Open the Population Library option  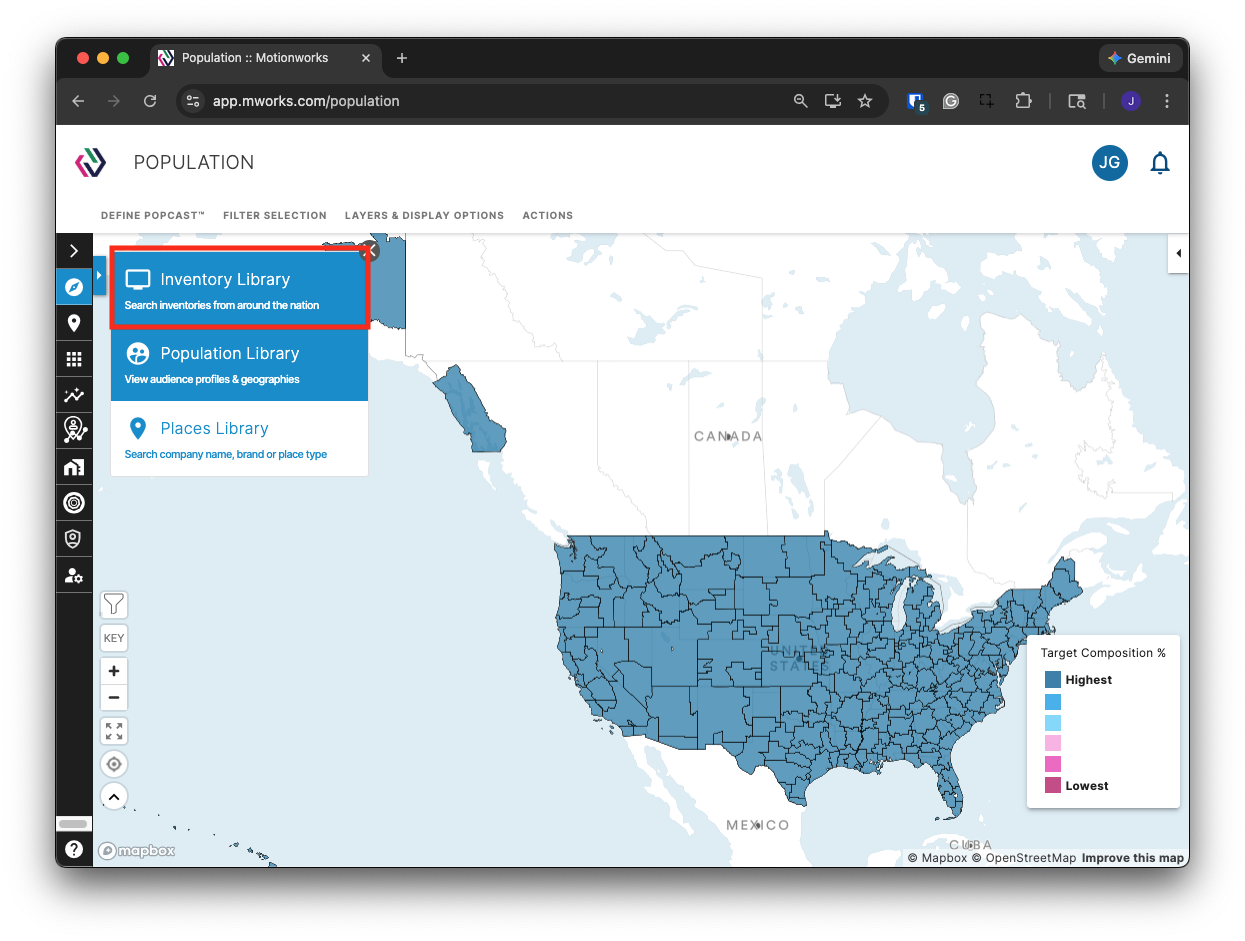tap(240, 364)
